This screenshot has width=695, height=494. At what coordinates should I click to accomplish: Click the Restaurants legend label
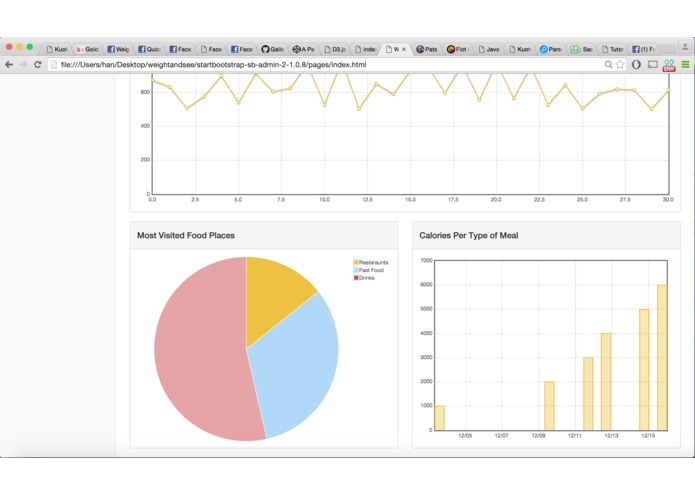[x=374, y=262]
